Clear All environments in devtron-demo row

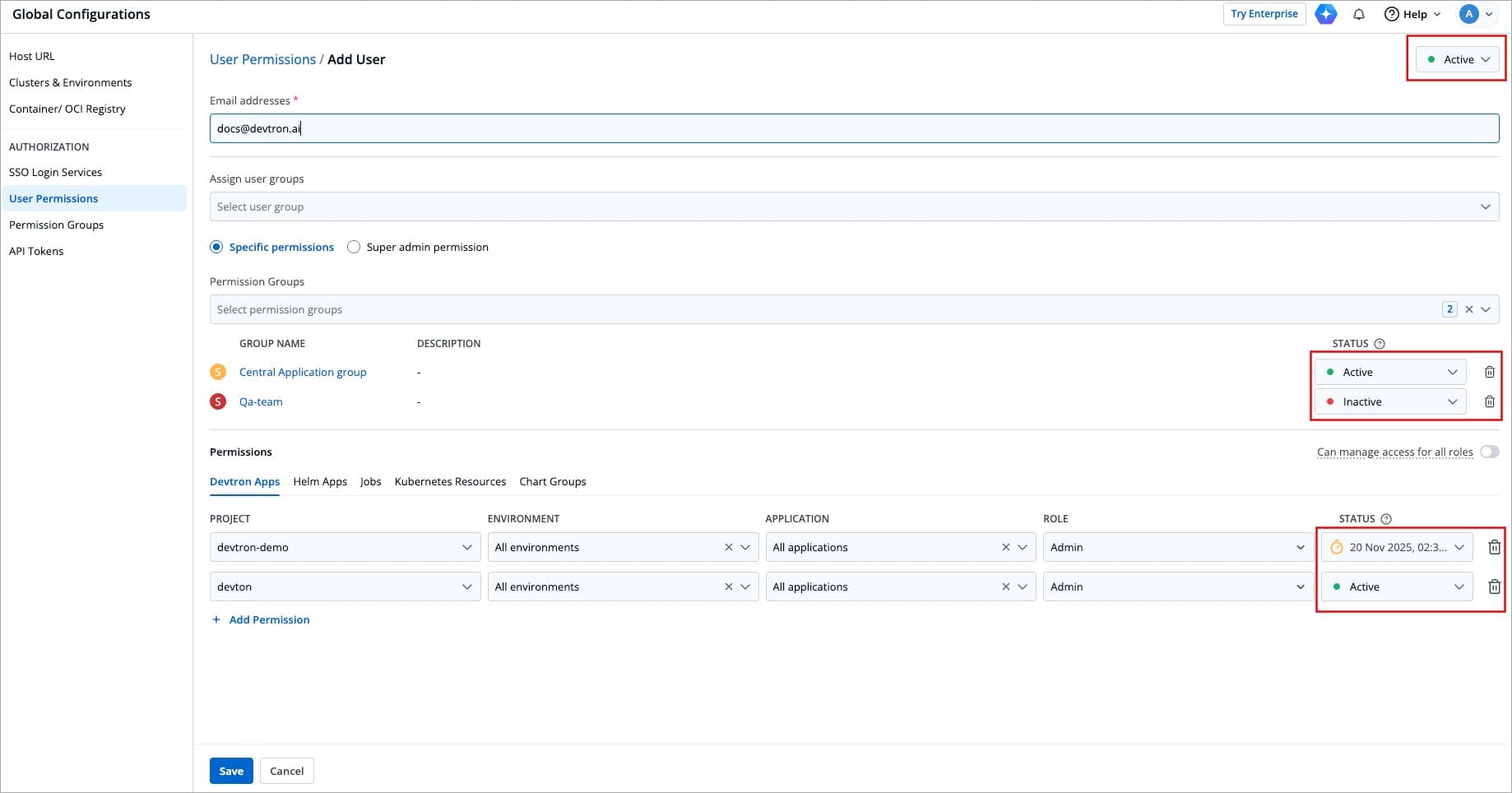pos(728,547)
